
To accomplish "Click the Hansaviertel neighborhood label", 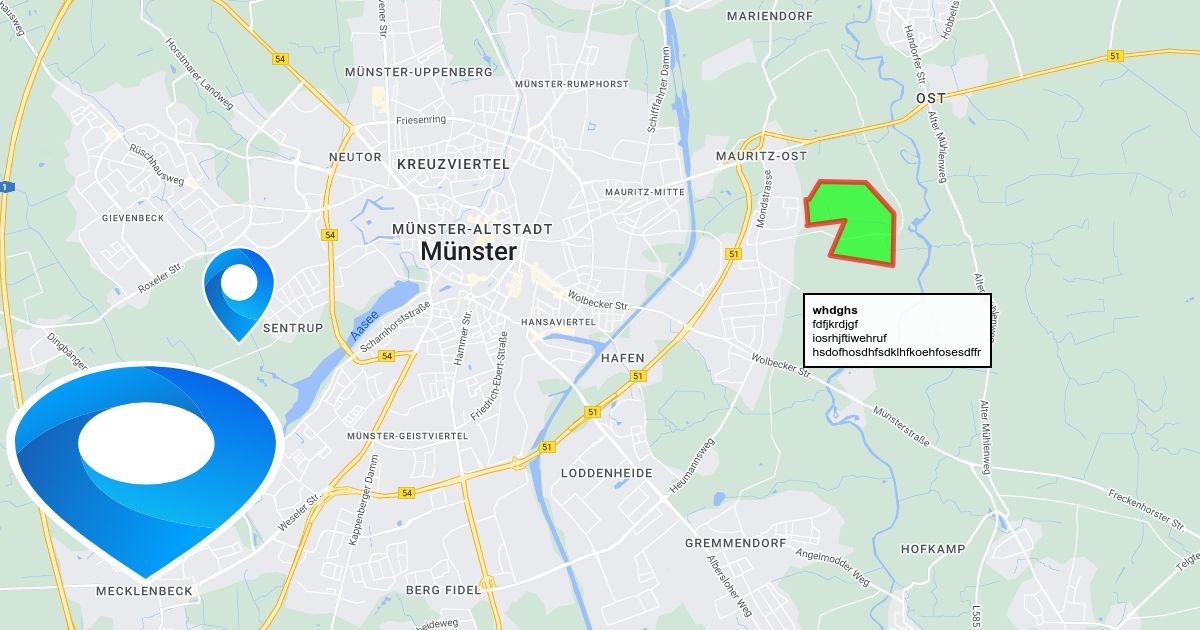I will coord(558,322).
